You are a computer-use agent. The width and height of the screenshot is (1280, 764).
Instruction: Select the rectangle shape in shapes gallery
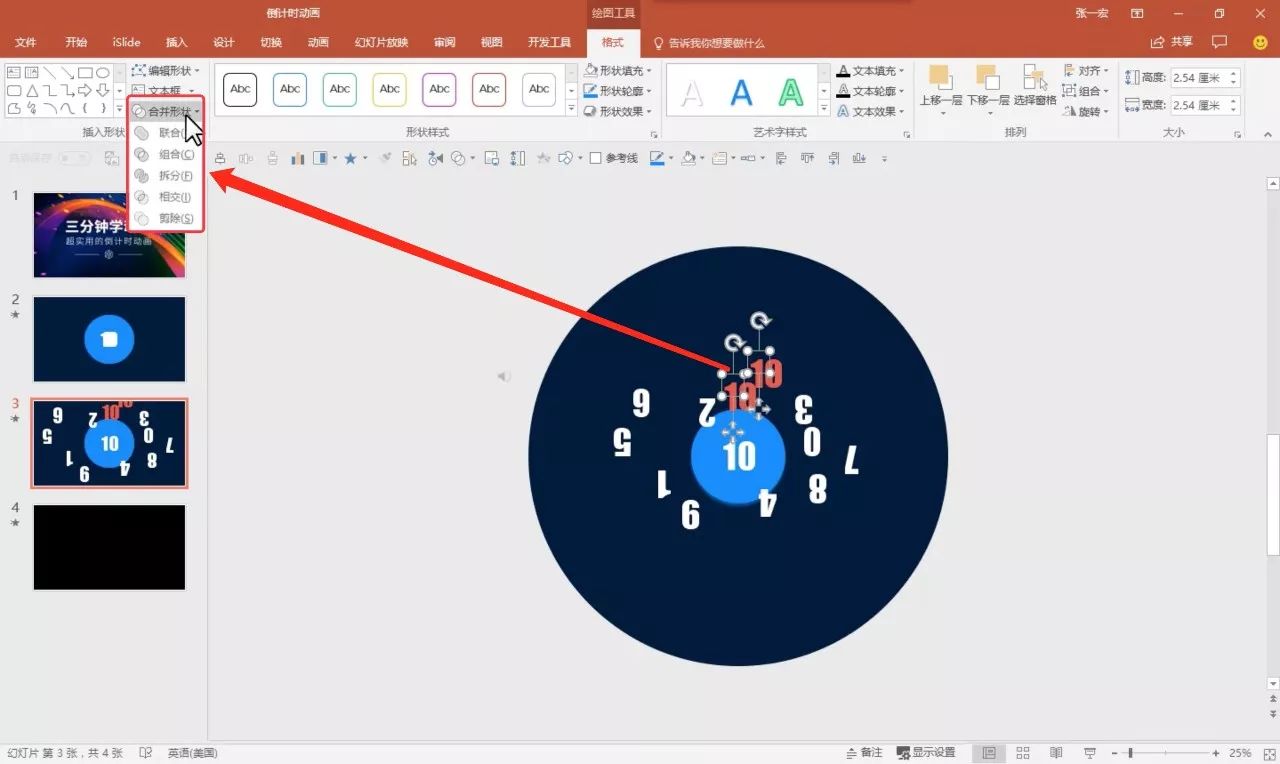click(x=86, y=73)
